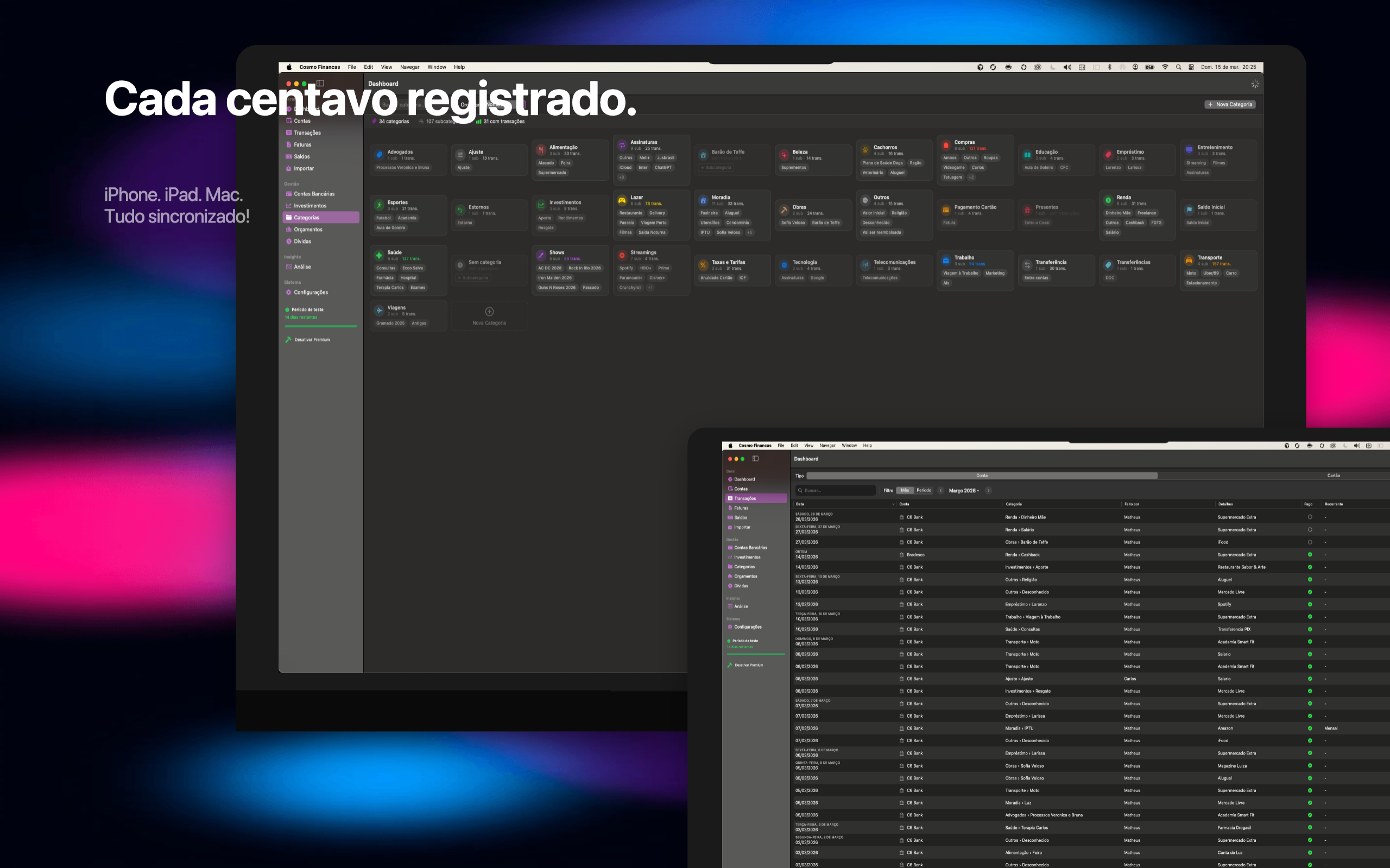Open Orçamentos from the Gestão section

[309, 229]
